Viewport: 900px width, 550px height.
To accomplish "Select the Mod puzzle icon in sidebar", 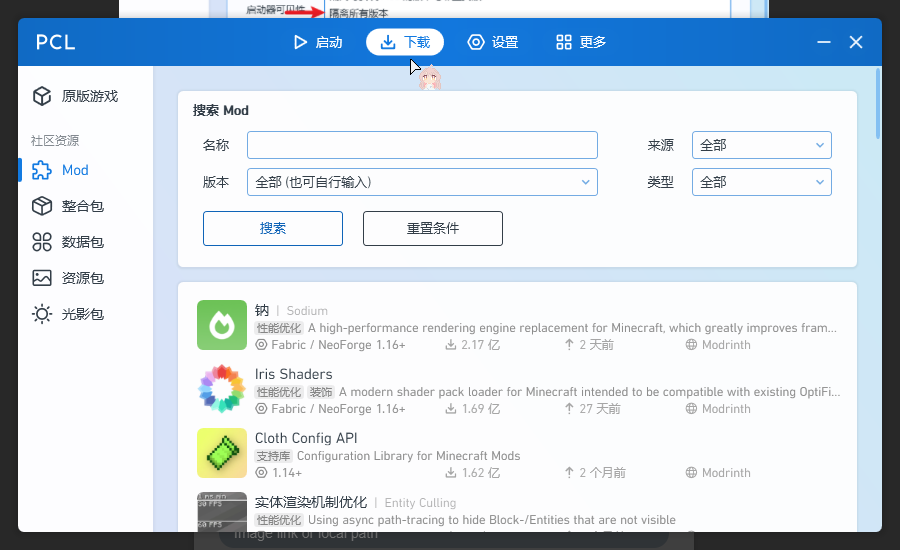I will 42,170.
